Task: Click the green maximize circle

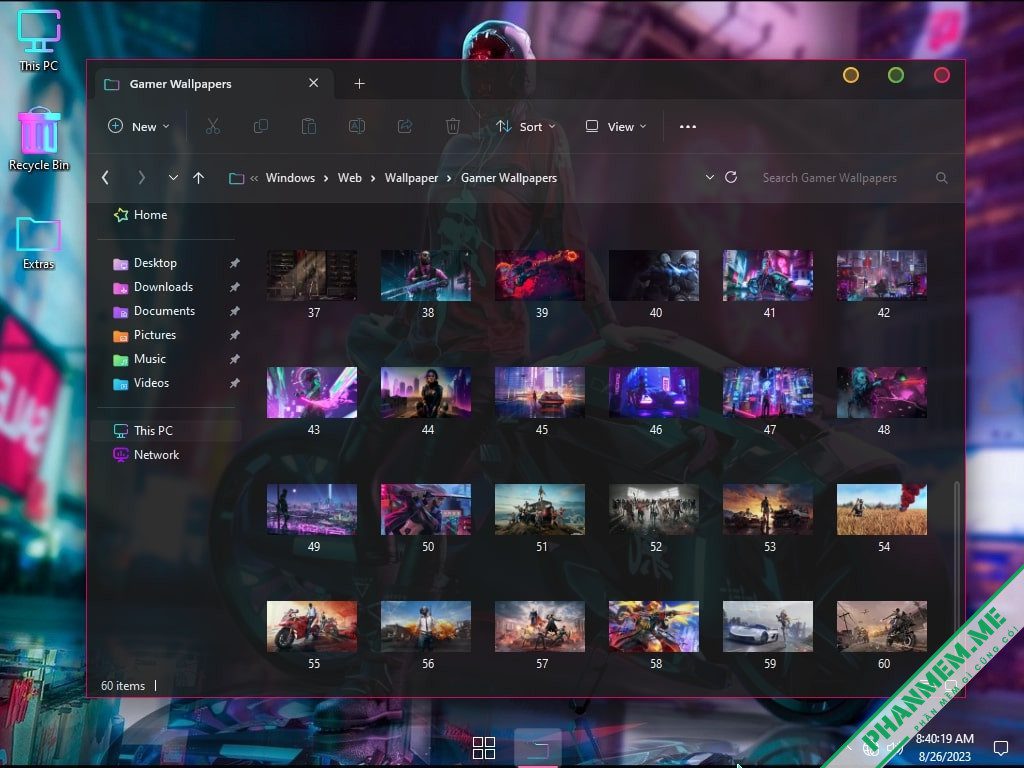Action: click(896, 75)
